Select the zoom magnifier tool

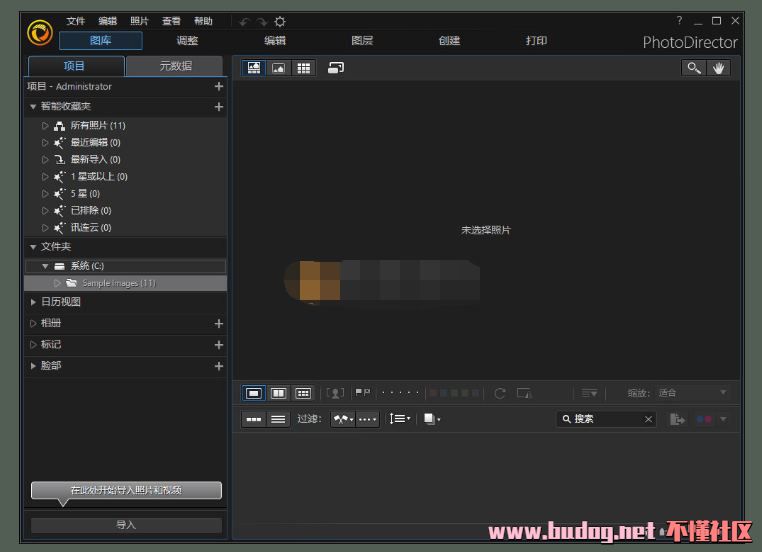(693, 68)
